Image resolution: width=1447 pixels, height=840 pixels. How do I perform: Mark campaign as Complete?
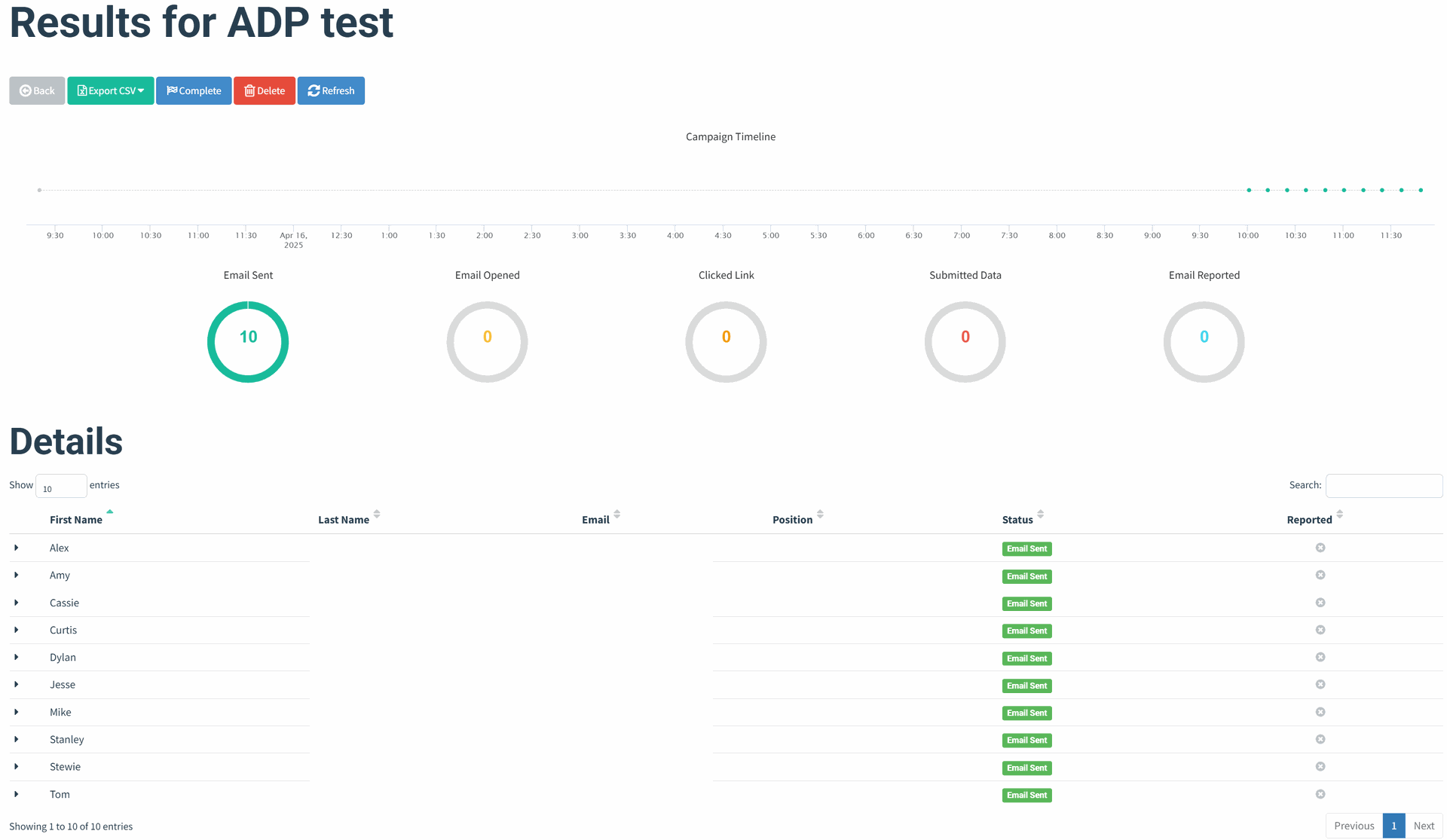pyautogui.click(x=194, y=90)
